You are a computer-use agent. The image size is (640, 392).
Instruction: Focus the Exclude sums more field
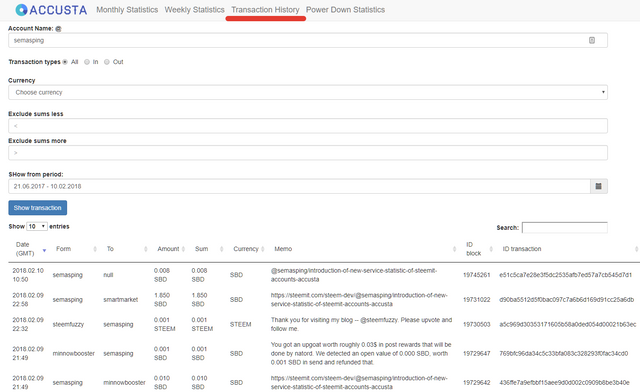click(x=308, y=153)
